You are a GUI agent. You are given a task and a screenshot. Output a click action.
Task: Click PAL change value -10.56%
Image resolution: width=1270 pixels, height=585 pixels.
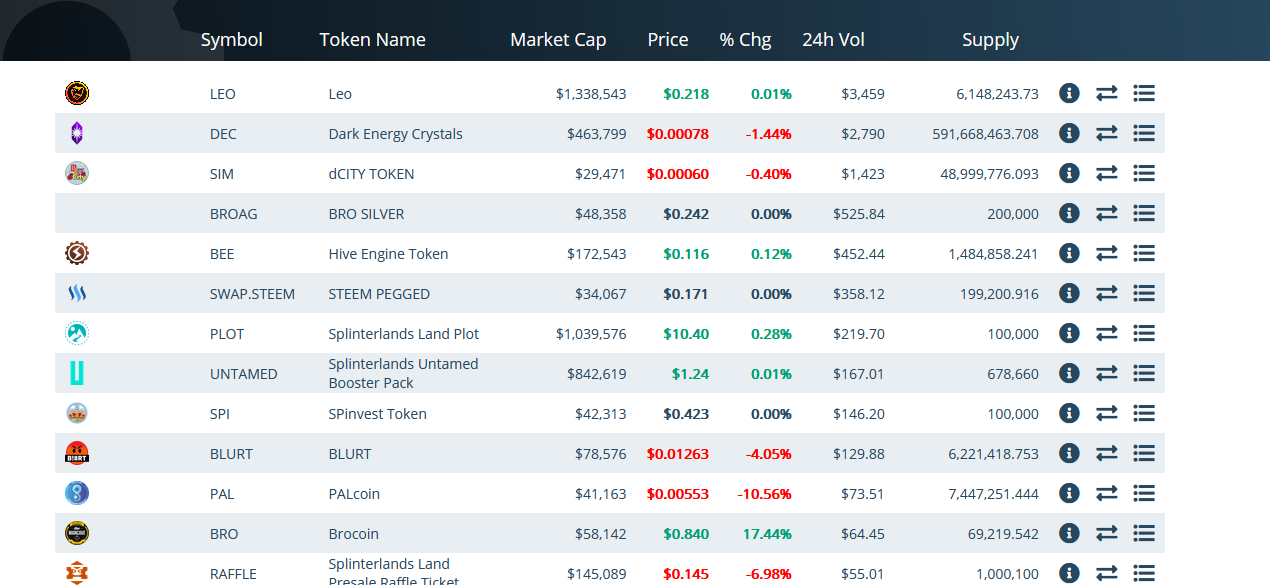pyautogui.click(x=764, y=494)
